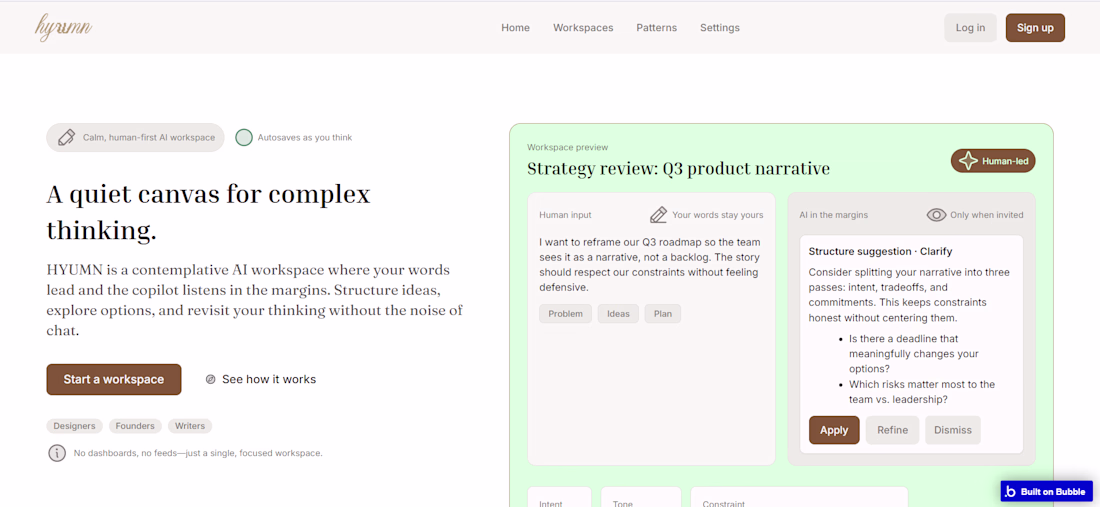Apply the structure suggestion

point(834,430)
